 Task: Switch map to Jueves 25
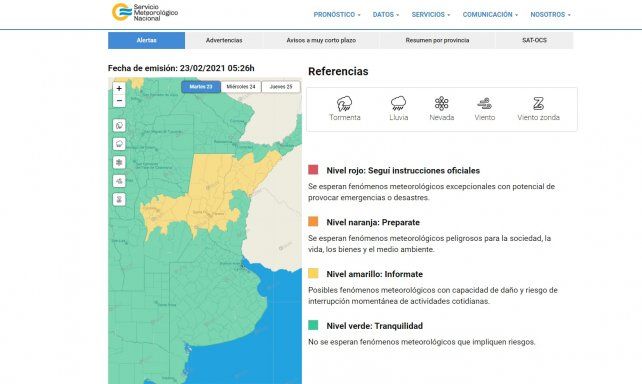[x=281, y=87]
